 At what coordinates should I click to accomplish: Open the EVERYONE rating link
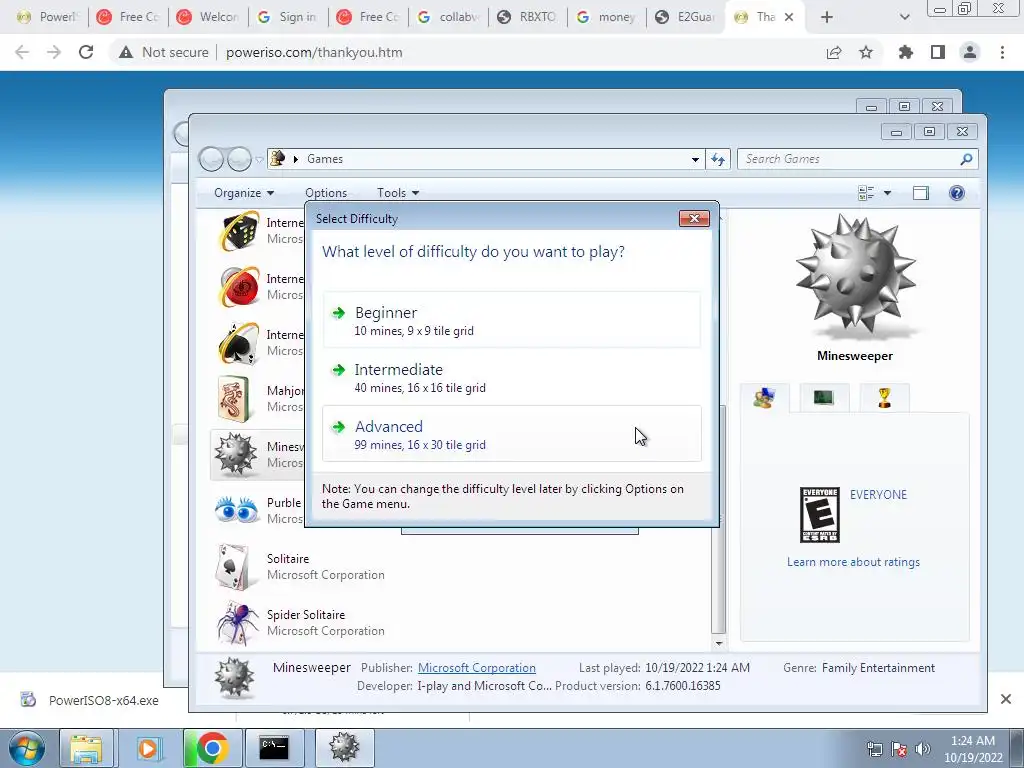tap(878, 494)
